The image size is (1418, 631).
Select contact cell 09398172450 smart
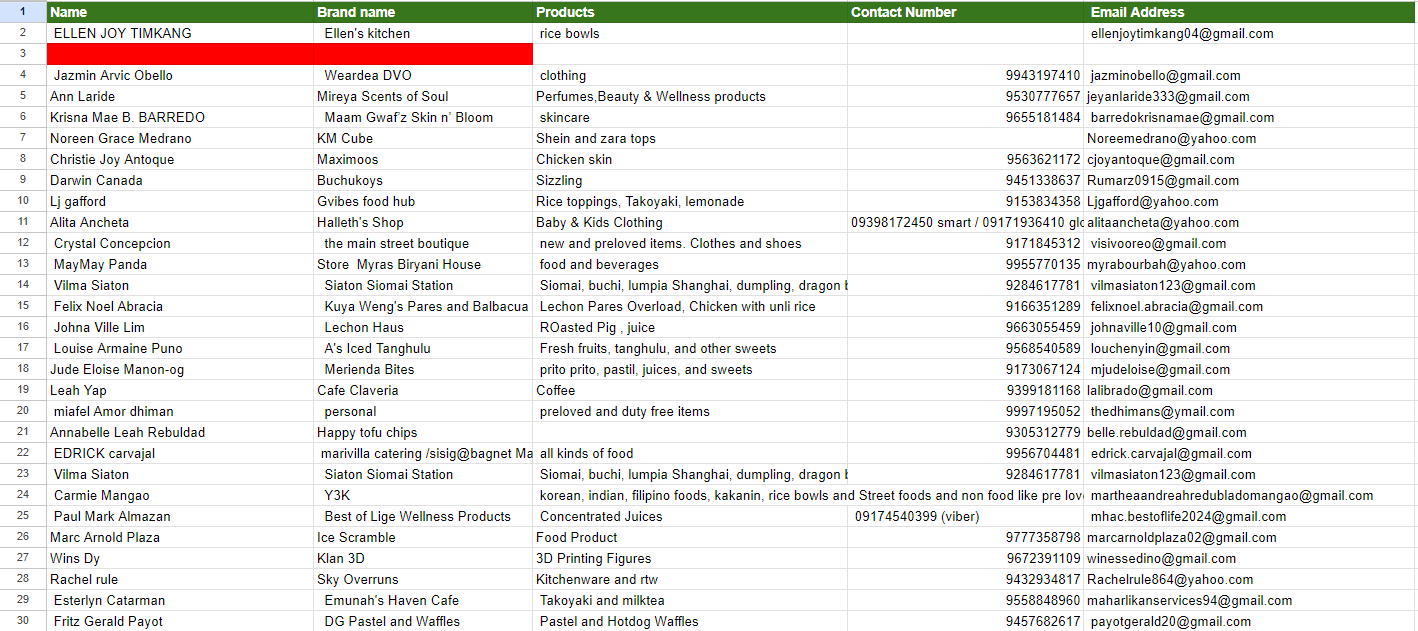[966, 222]
